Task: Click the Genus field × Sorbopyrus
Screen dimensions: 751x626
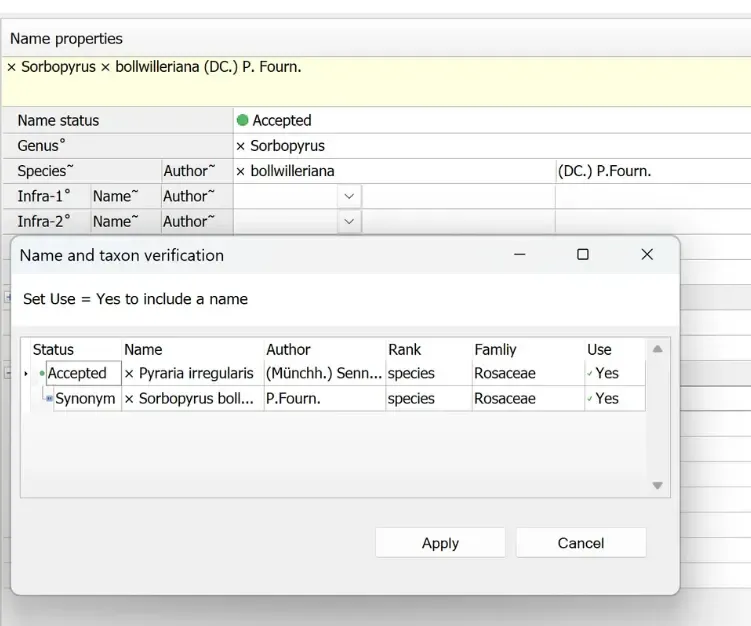Action: [492, 146]
